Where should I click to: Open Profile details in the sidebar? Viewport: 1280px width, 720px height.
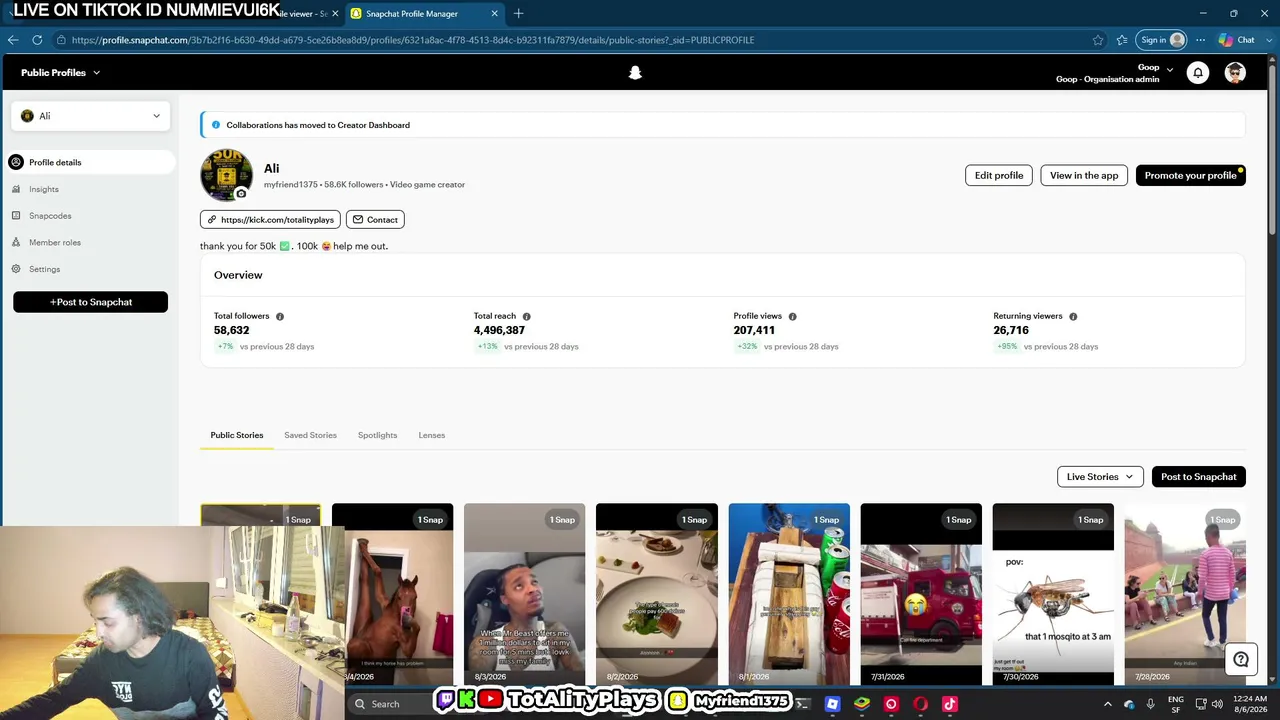[x=91, y=162]
